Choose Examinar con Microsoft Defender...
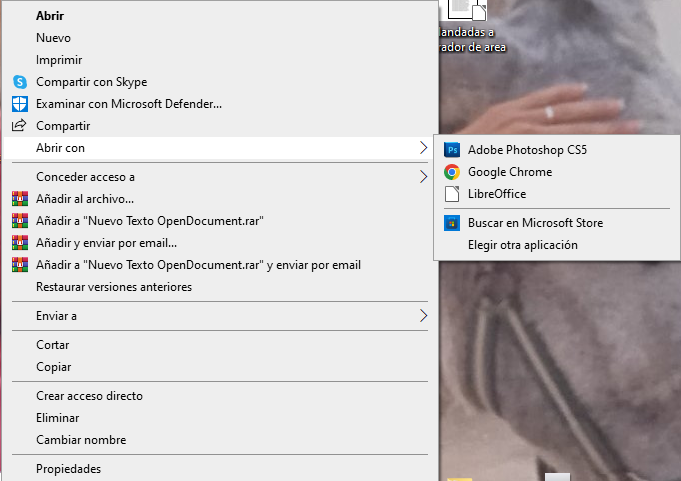Screen dimensions: 681x481 coord(221,104)
